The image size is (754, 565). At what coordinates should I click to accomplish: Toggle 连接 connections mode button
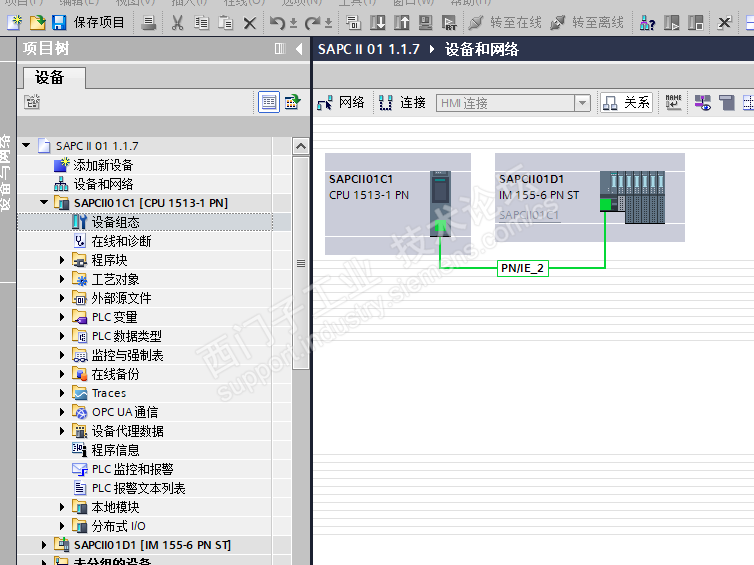point(402,102)
